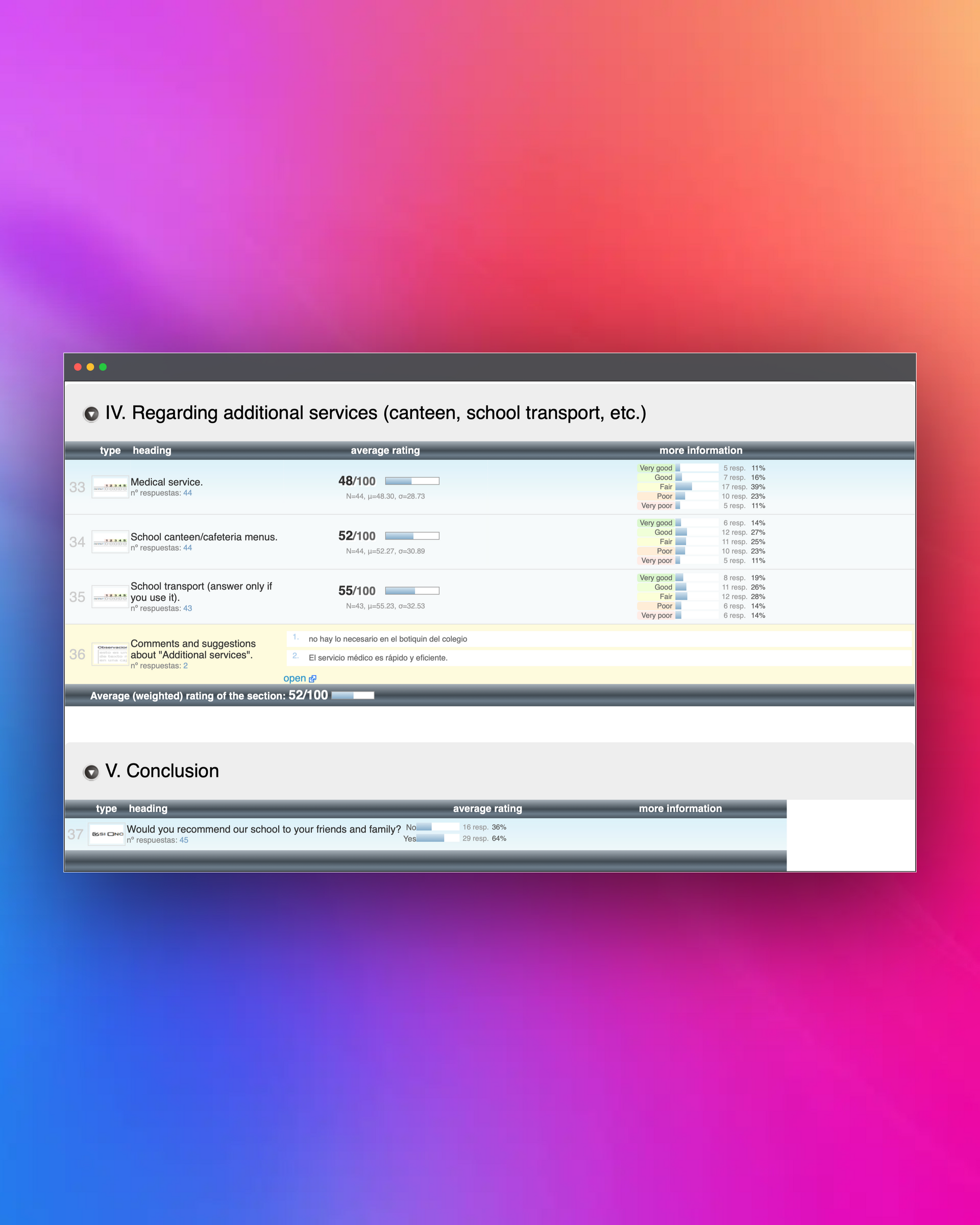Viewport: 980px width, 1225px height.
Task: Click 'N=43, µ=55.23, σ=32.53' statistics
Action: click(x=385, y=606)
